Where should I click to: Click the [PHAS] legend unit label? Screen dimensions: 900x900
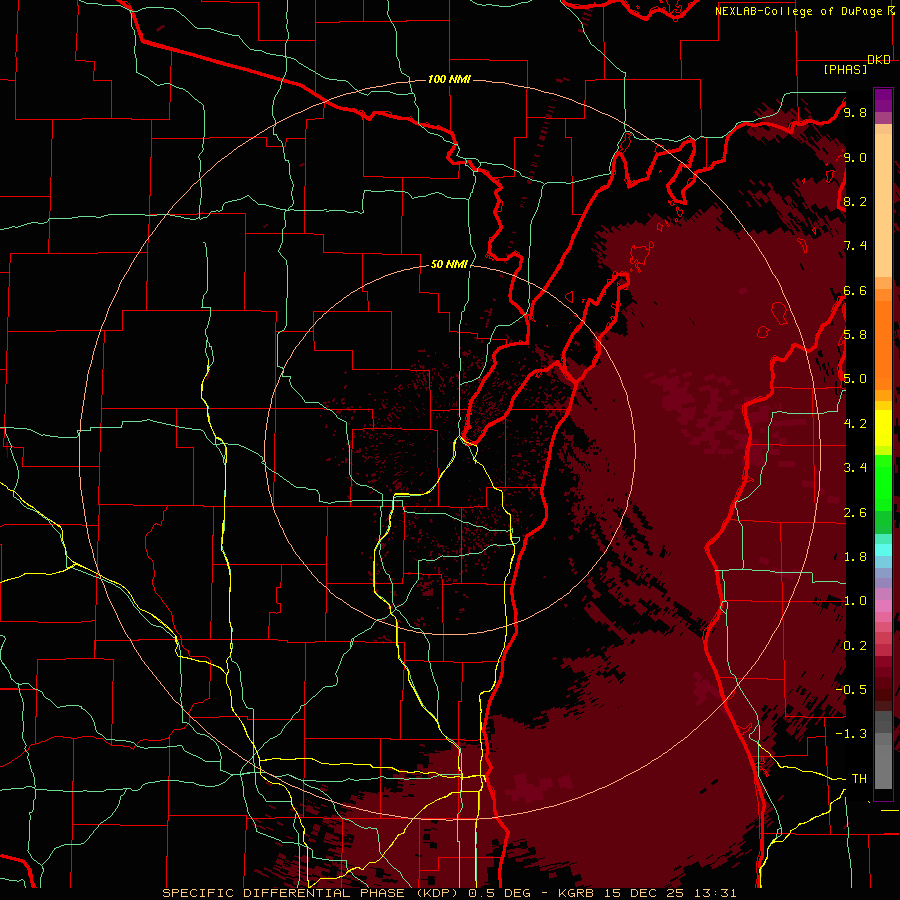coord(845,69)
